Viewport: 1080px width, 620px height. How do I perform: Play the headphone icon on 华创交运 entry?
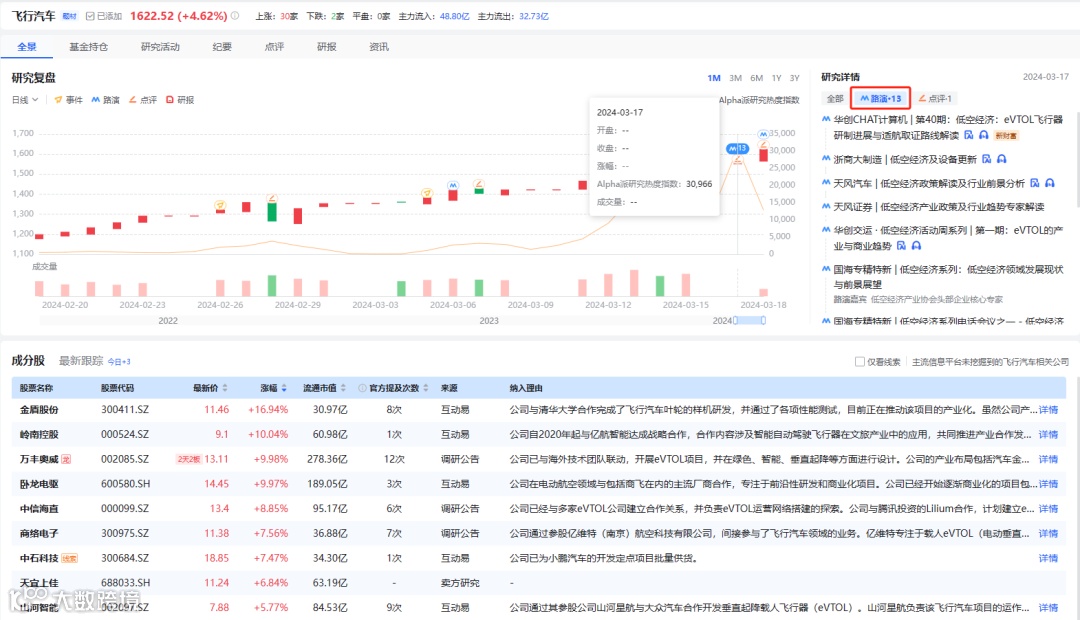coord(916,245)
